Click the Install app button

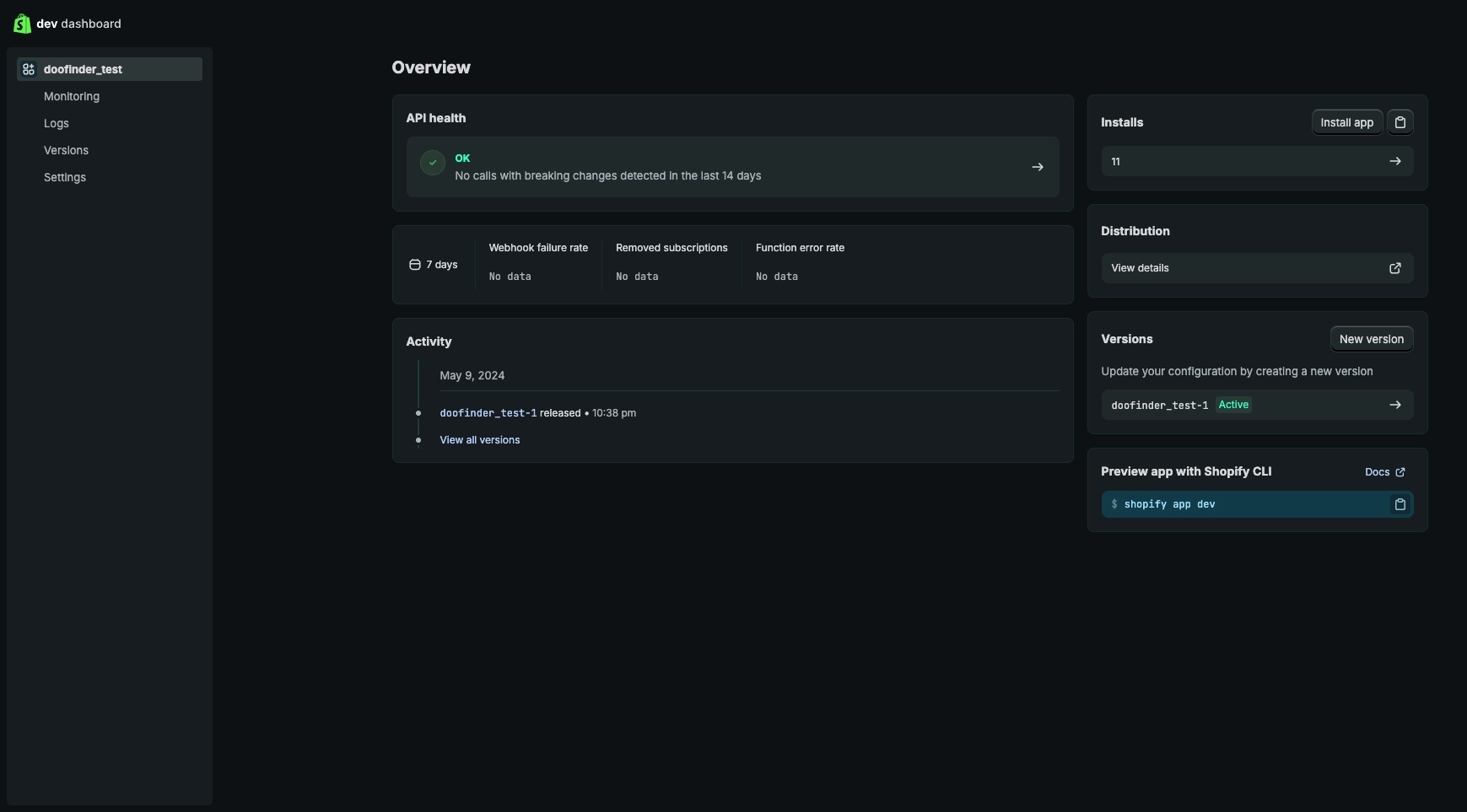1347,122
